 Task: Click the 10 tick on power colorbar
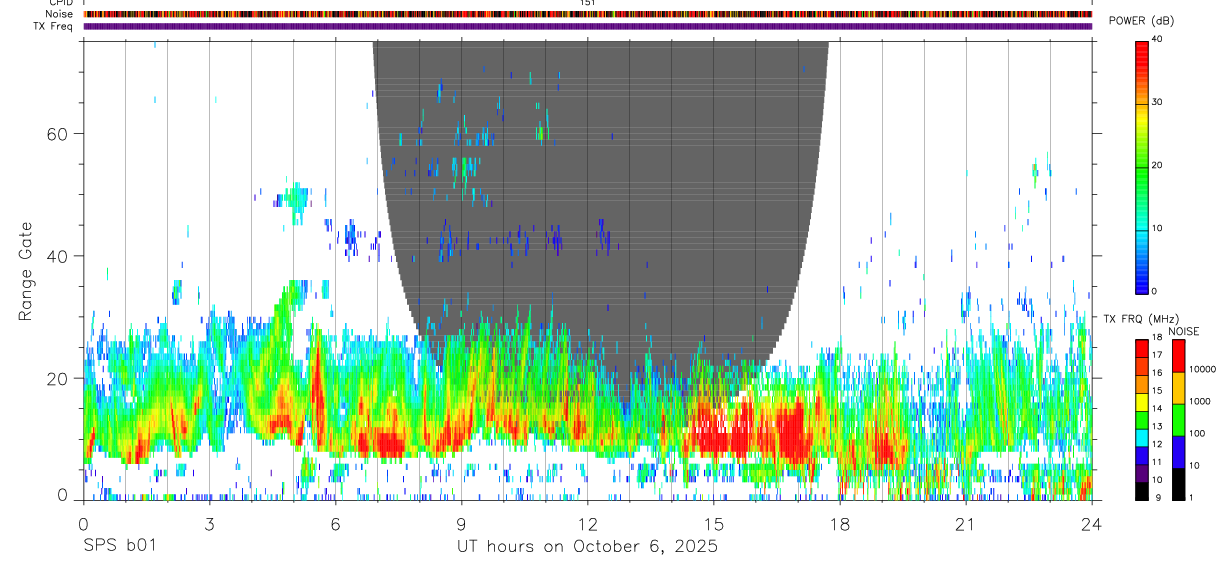click(1158, 229)
